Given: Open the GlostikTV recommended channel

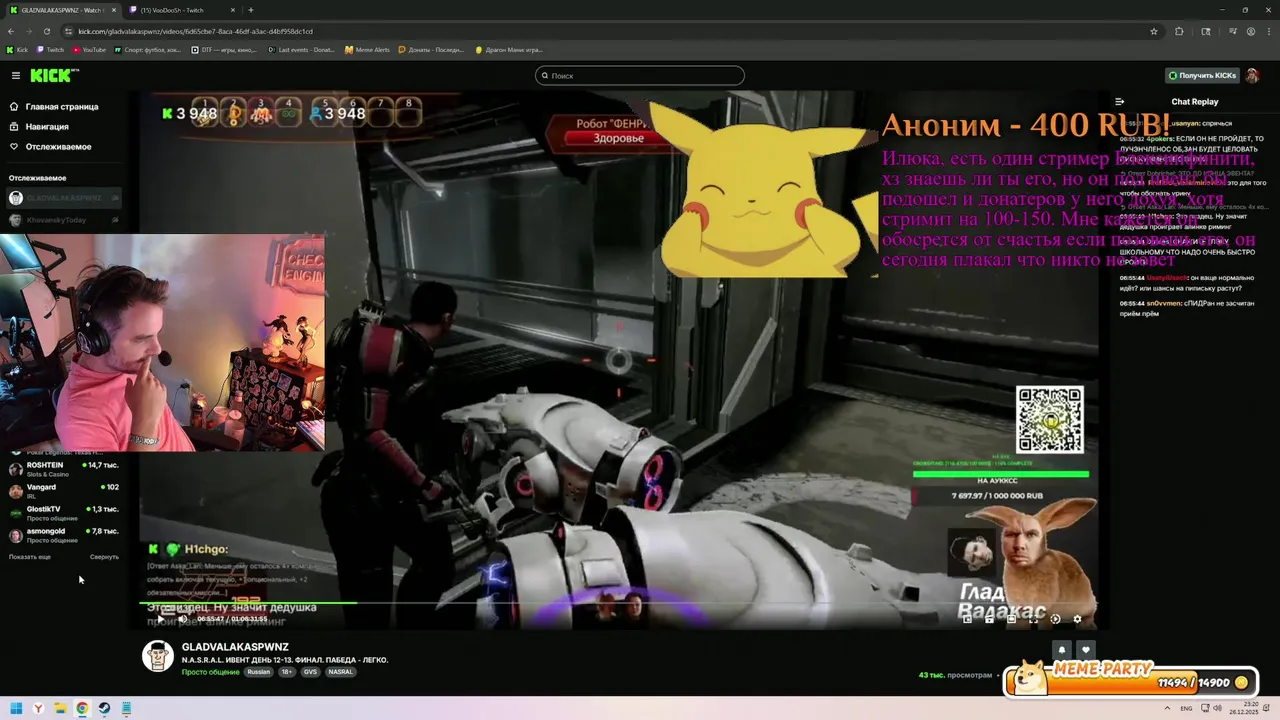Looking at the screenshot, I should 62,513.
